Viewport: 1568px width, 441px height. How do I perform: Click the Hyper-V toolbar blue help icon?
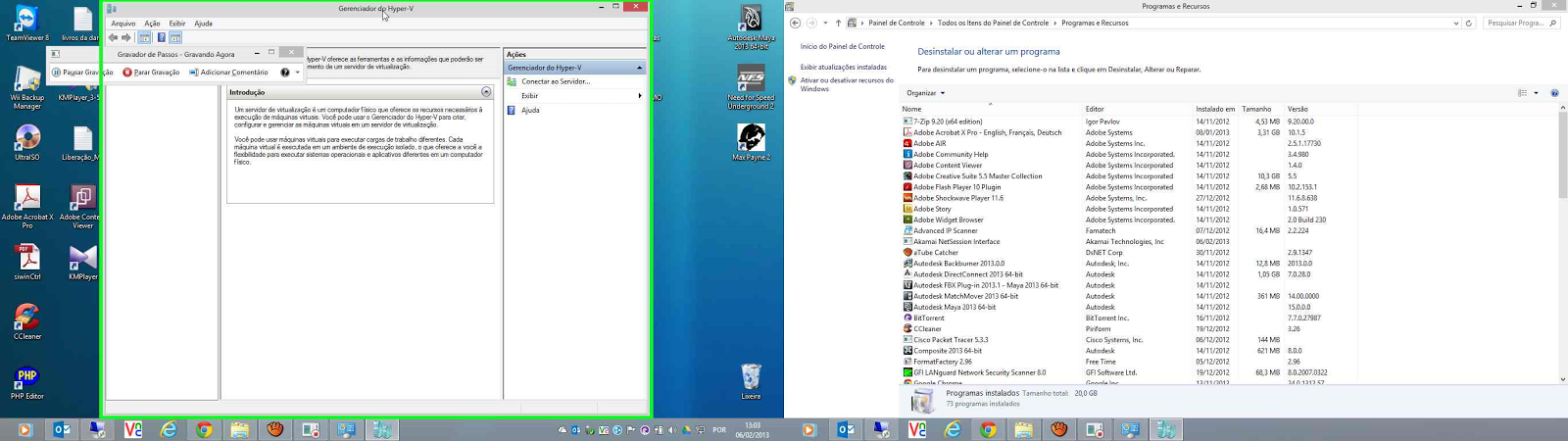click(161, 37)
